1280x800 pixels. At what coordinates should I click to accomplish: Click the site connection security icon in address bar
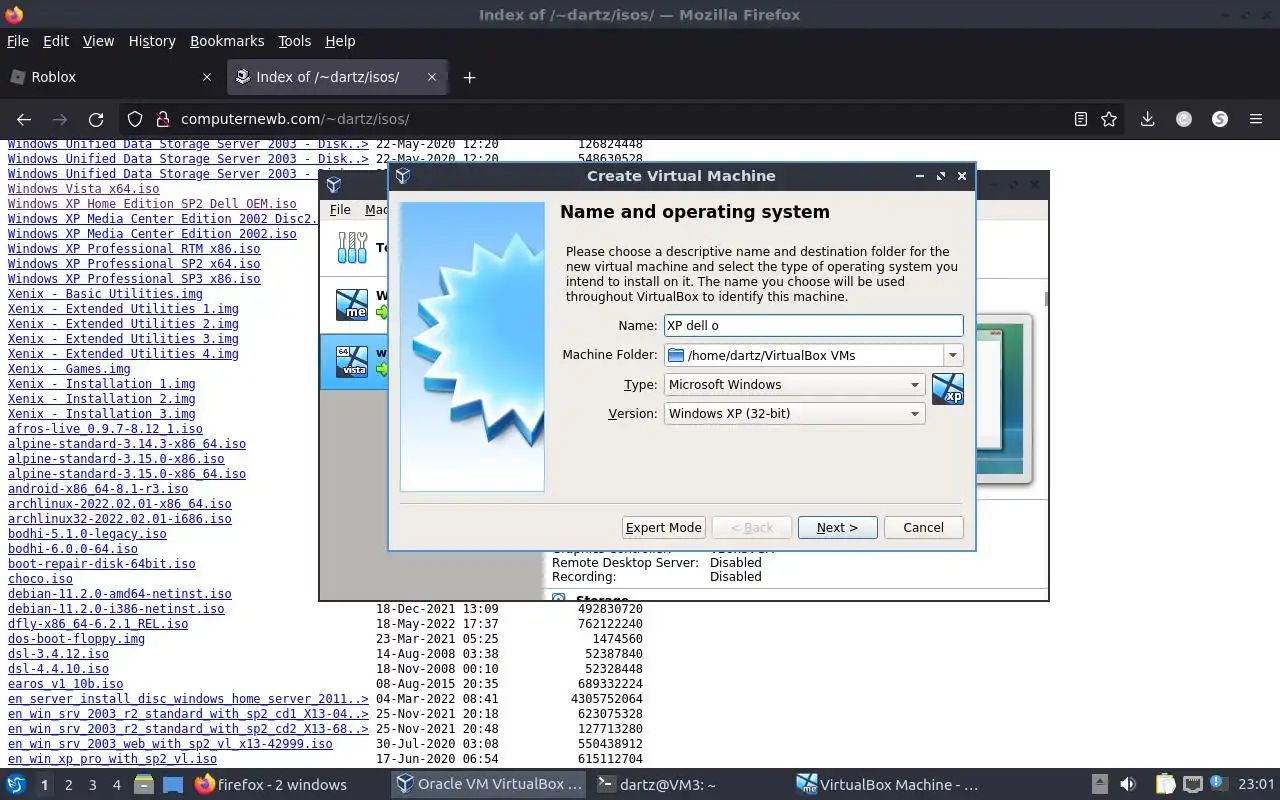coord(162,119)
